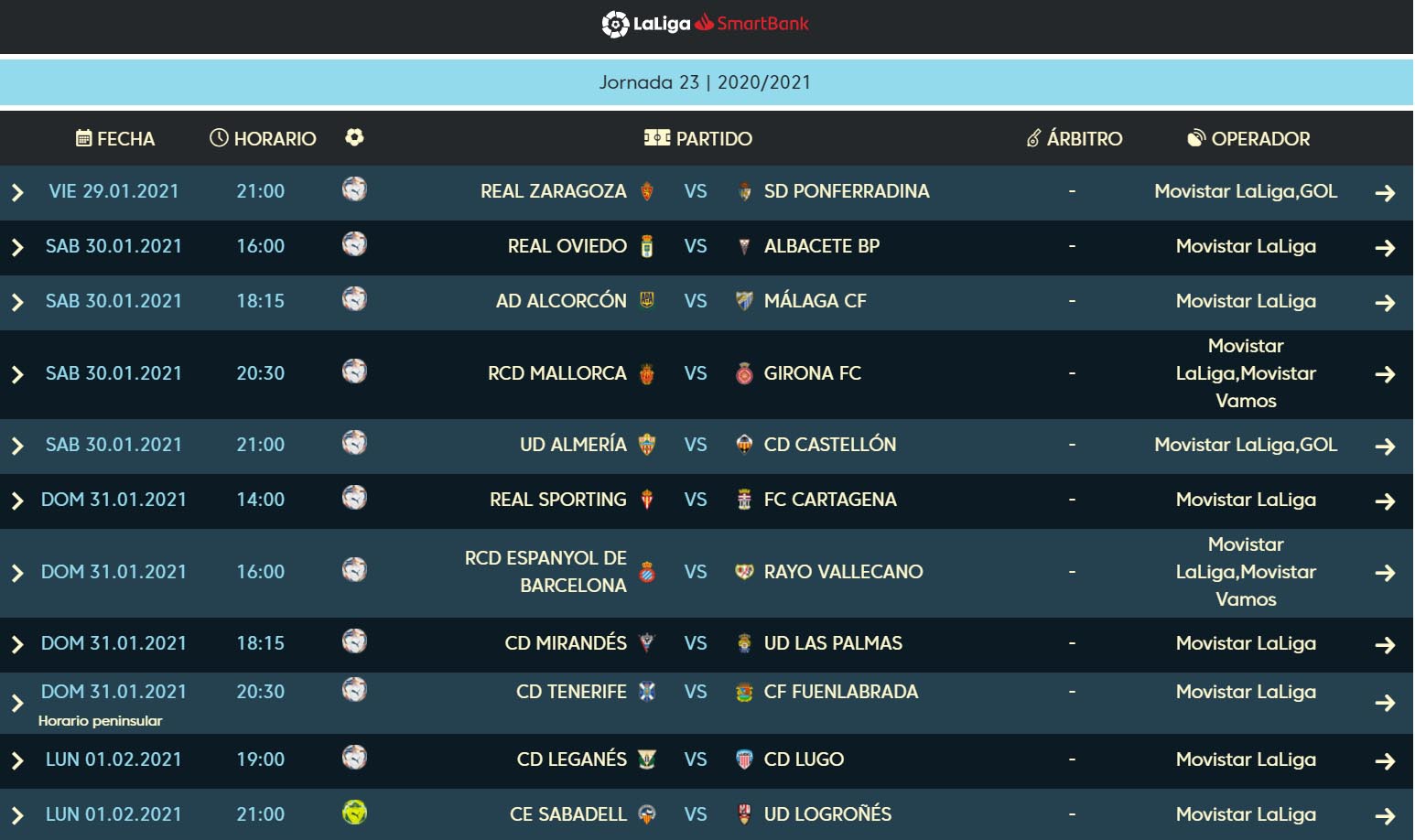Open the arrow for UD Almería vs Castellón

[x=1385, y=447]
